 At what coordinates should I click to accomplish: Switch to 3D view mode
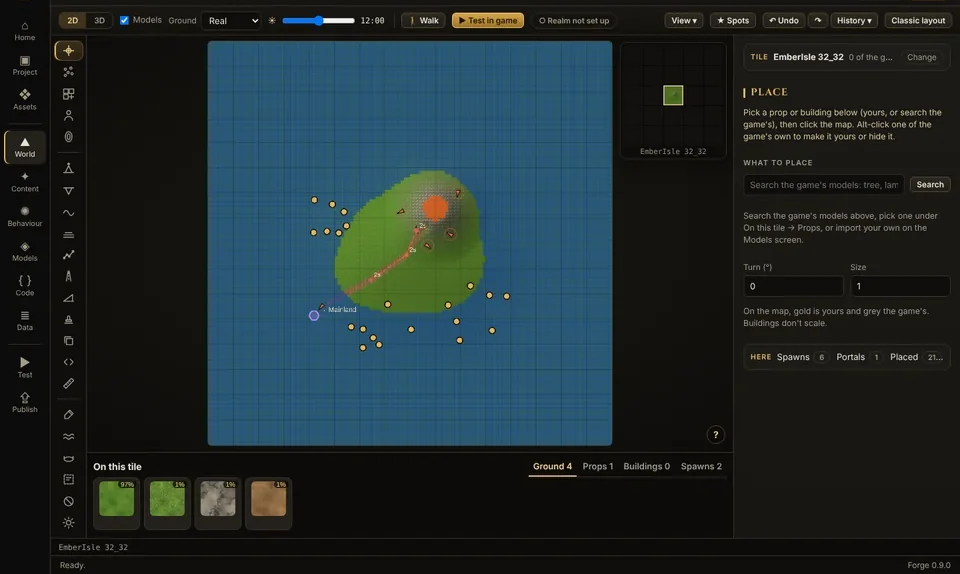click(99, 20)
